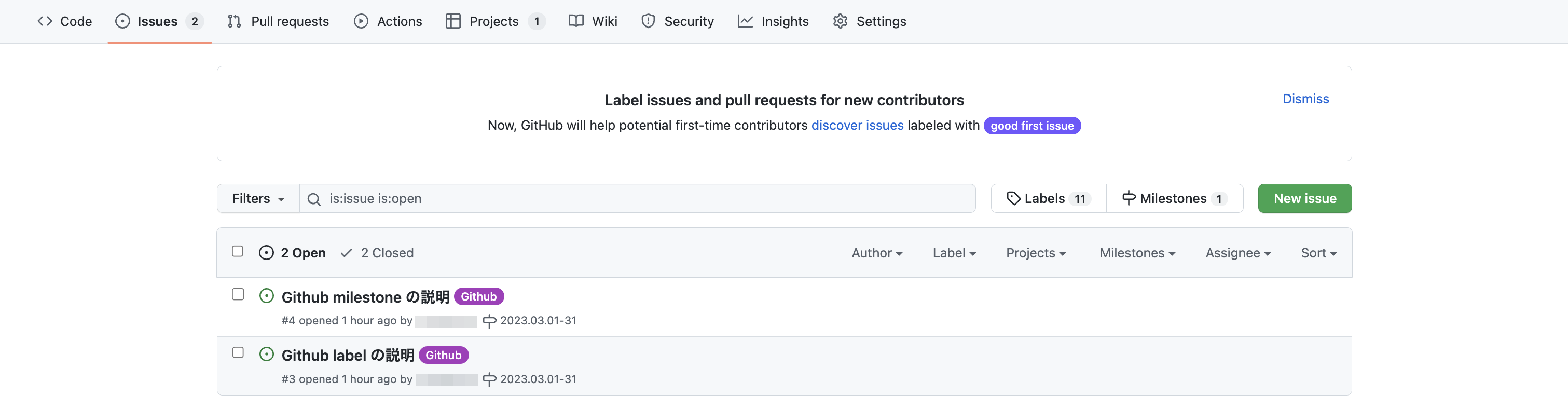Switch to the Issues tab

[158, 21]
